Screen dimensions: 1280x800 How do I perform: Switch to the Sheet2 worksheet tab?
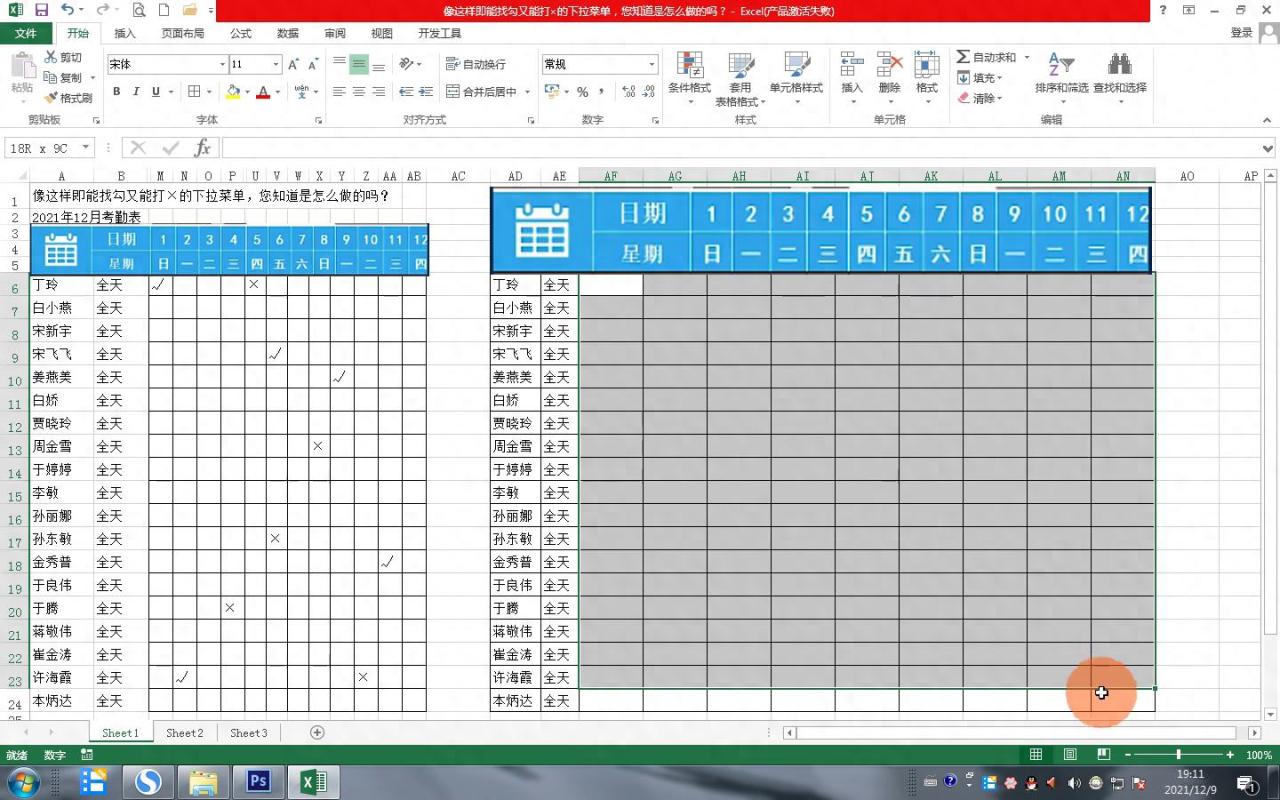184,733
